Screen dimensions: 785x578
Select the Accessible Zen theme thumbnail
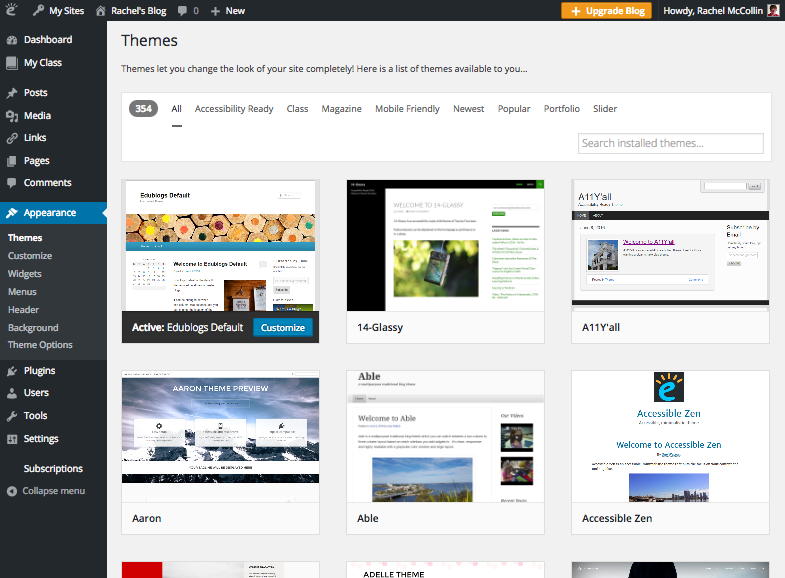(x=670, y=436)
